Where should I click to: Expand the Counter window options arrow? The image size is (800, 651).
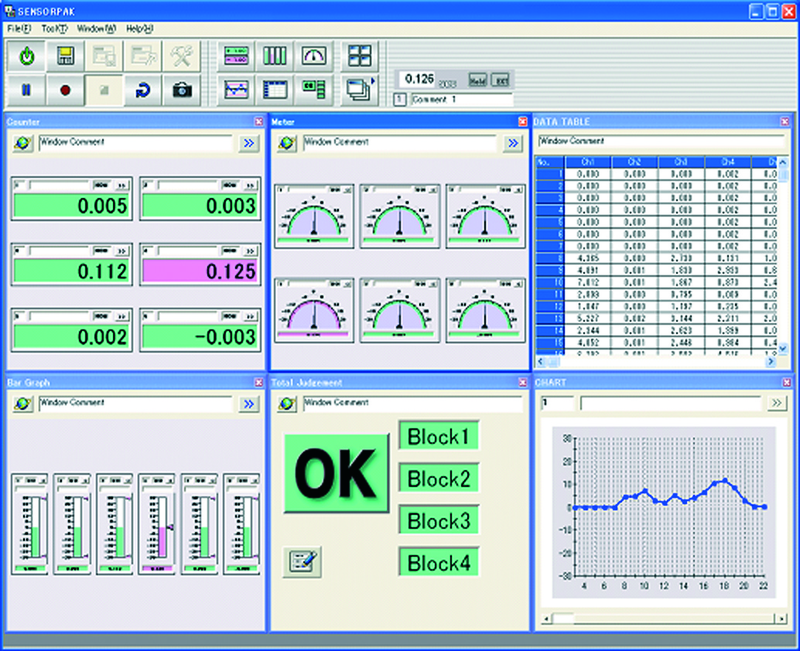[249, 143]
